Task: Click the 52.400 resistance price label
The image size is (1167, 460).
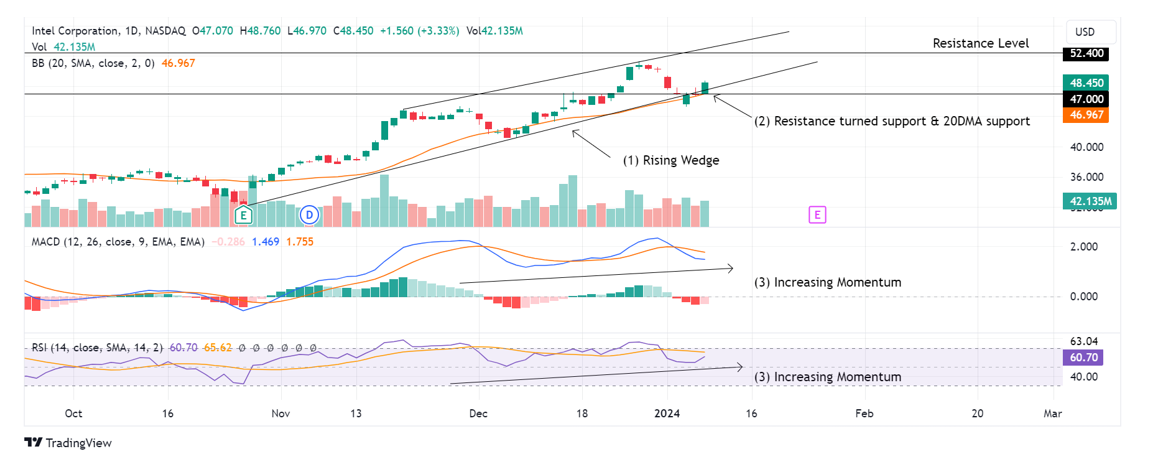Action: [1085, 54]
